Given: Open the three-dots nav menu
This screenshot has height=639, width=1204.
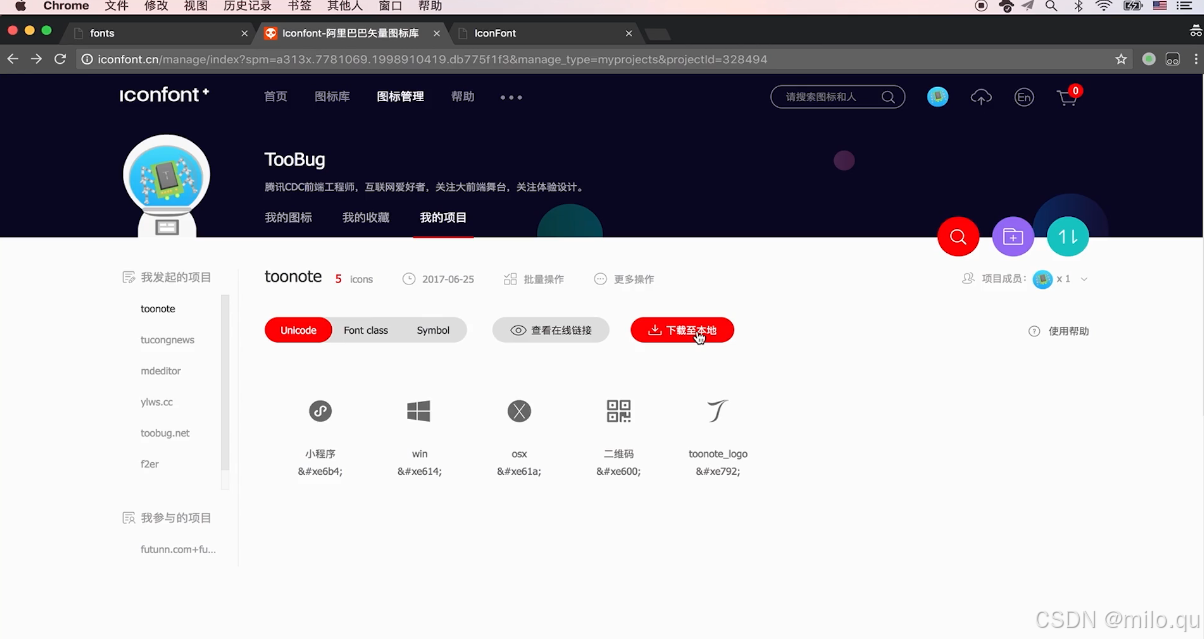Looking at the screenshot, I should (511, 97).
